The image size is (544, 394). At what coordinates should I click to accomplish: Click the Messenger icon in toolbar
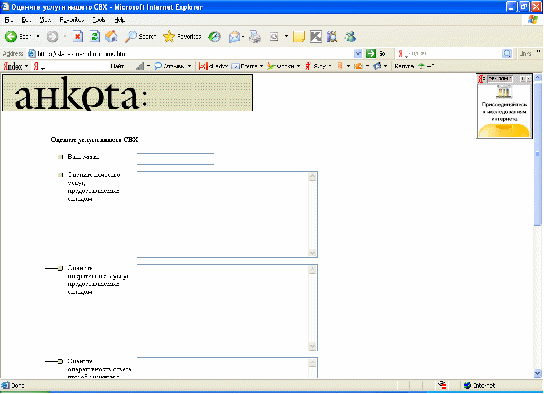350,37
